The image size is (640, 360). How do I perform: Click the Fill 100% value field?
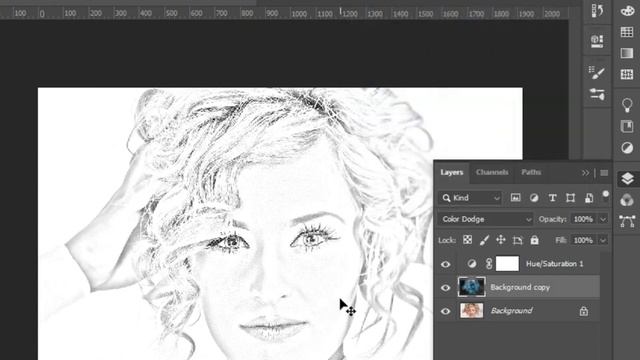(x=583, y=240)
